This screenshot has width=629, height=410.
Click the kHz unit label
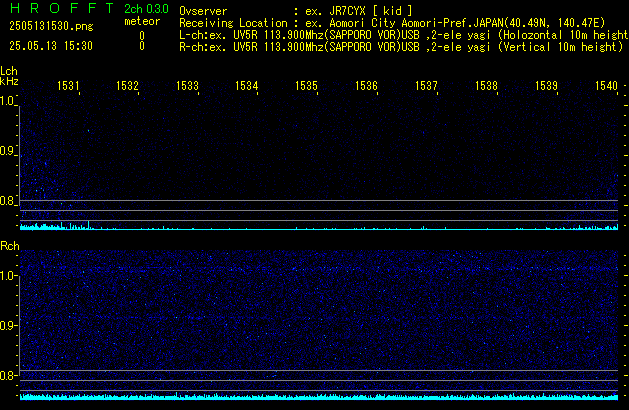click(9, 81)
